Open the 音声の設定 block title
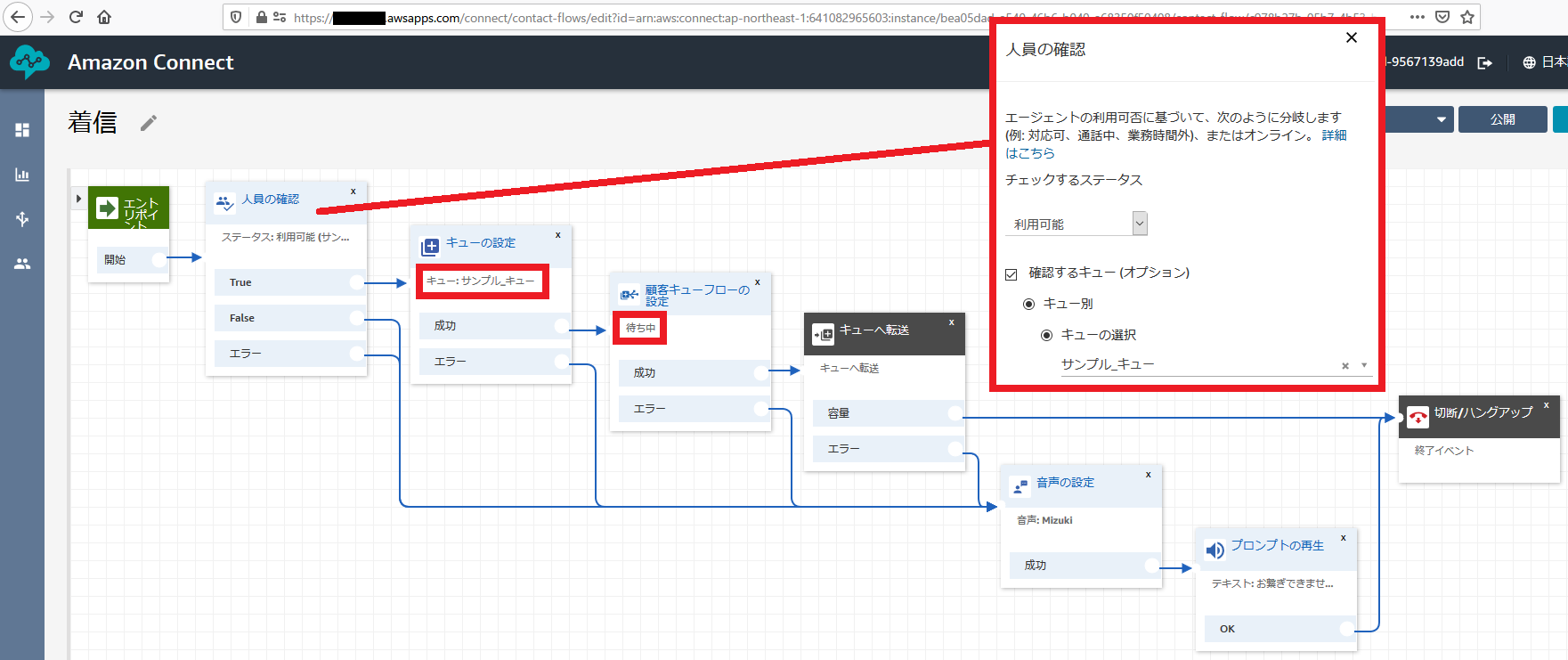The height and width of the screenshot is (660, 1568). 1065,482
